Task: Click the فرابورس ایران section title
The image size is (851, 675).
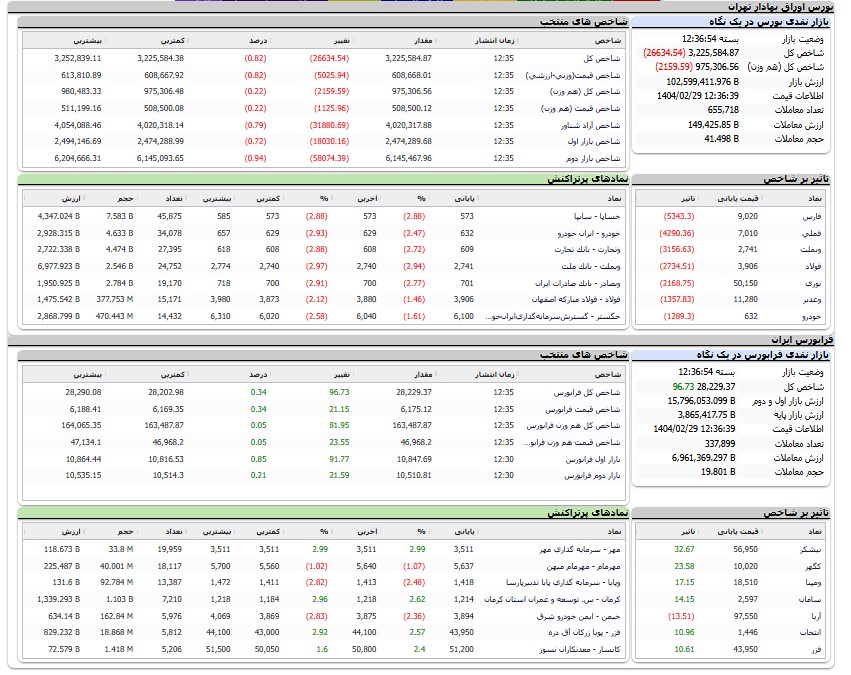Action: (x=803, y=340)
